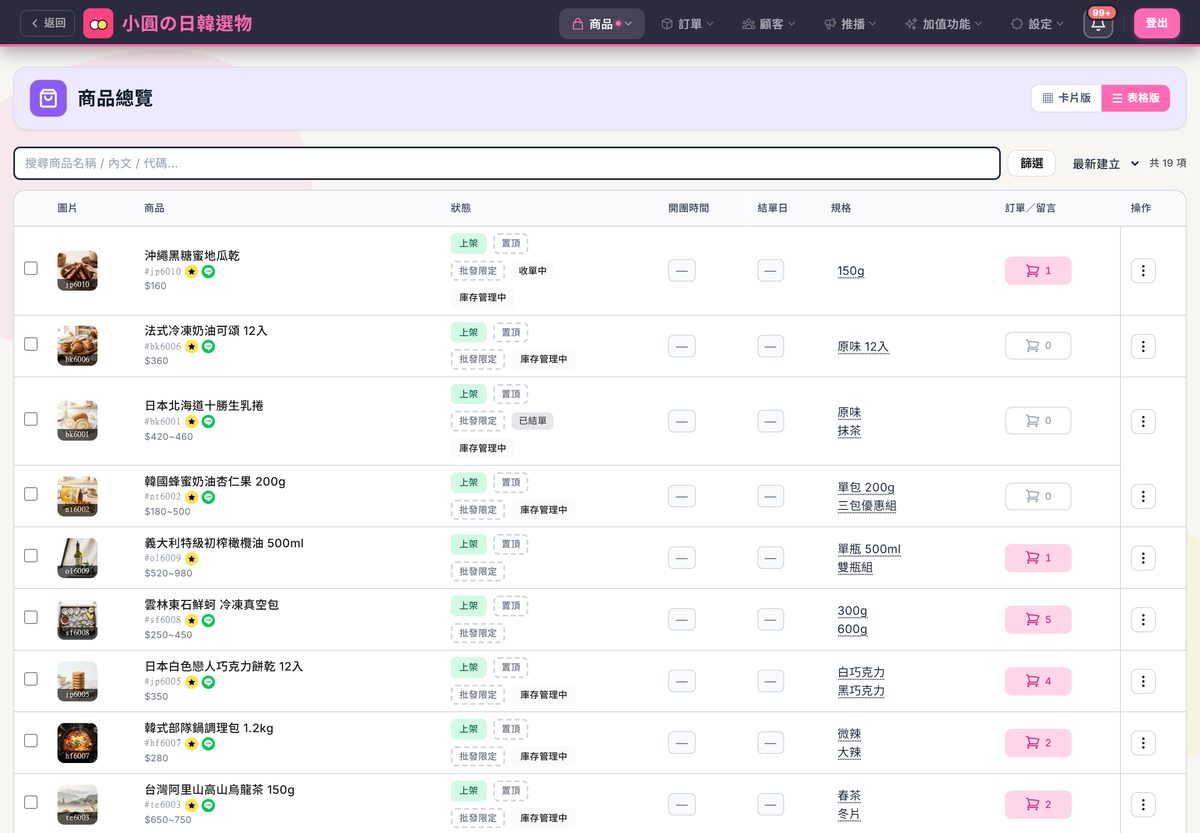Tick the checkbox for 日本白色戀人巧克力餅乾 12入
Image resolution: width=1200 pixels, height=833 pixels.
tap(31, 679)
